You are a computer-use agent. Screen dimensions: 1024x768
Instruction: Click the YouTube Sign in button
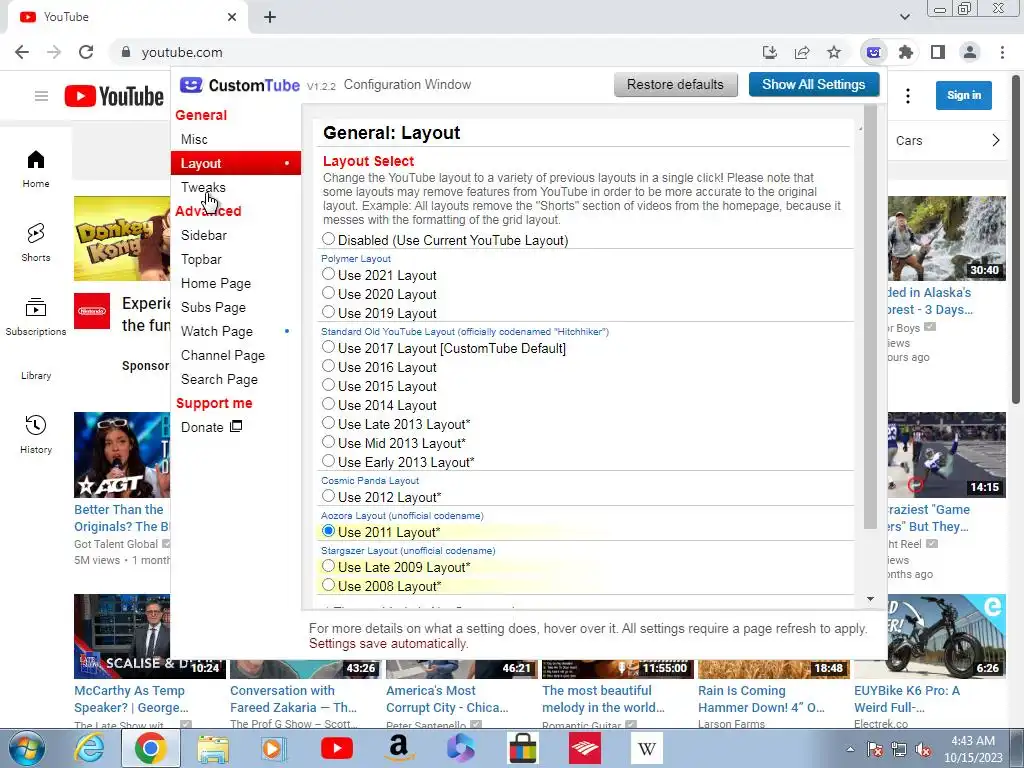tap(964, 95)
